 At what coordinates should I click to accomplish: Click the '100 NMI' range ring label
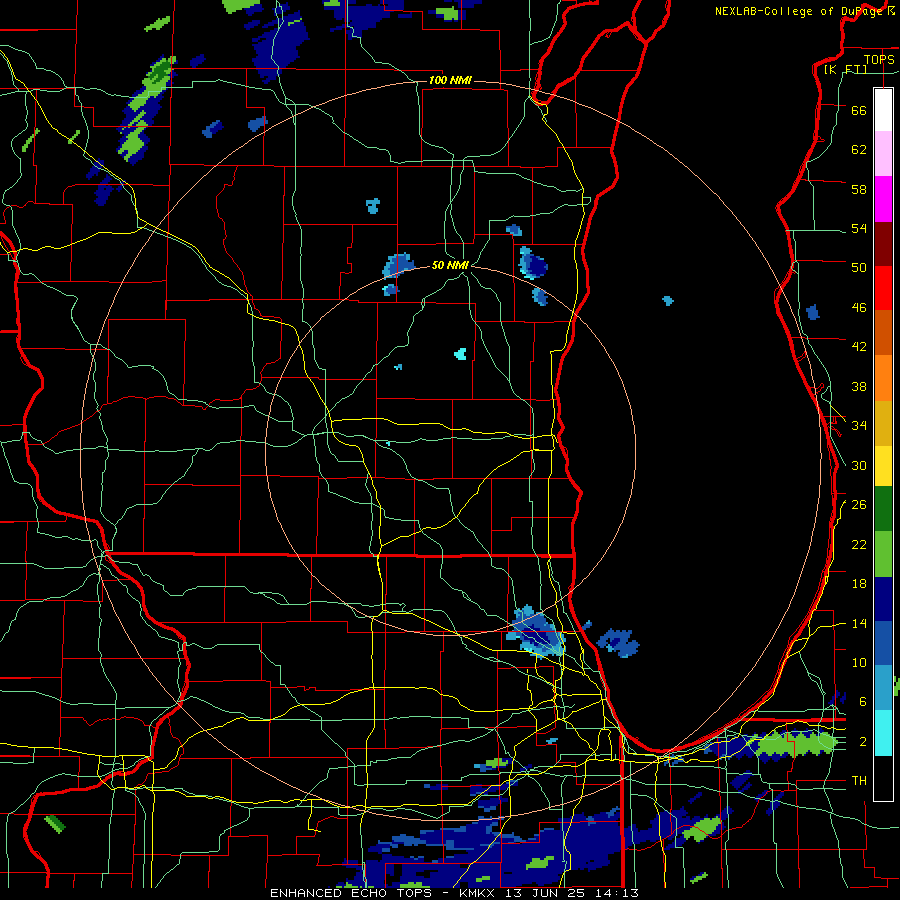pos(450,80)
